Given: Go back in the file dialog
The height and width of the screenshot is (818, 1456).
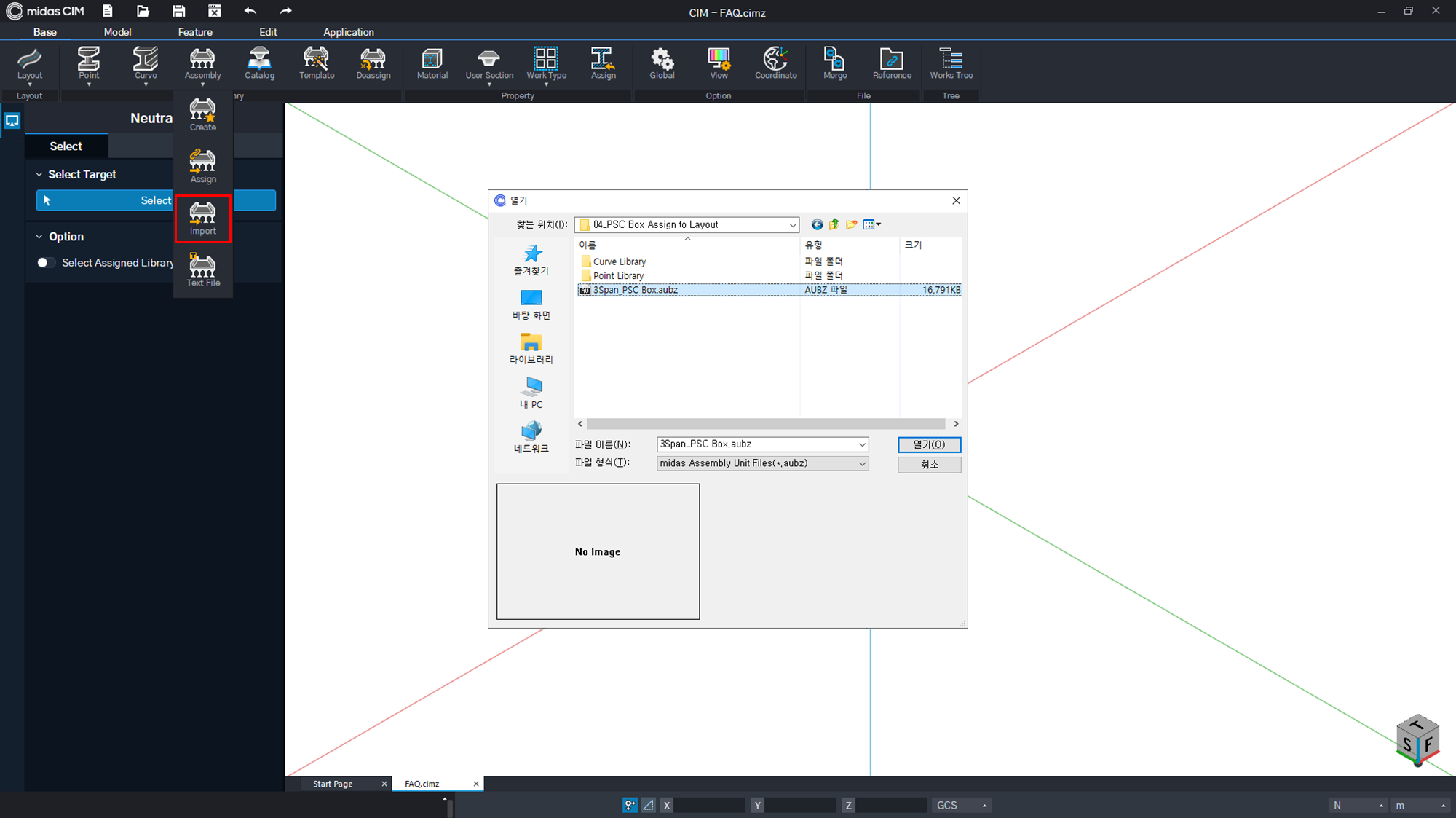Looking at the screenshot, I should pos(817,224).
